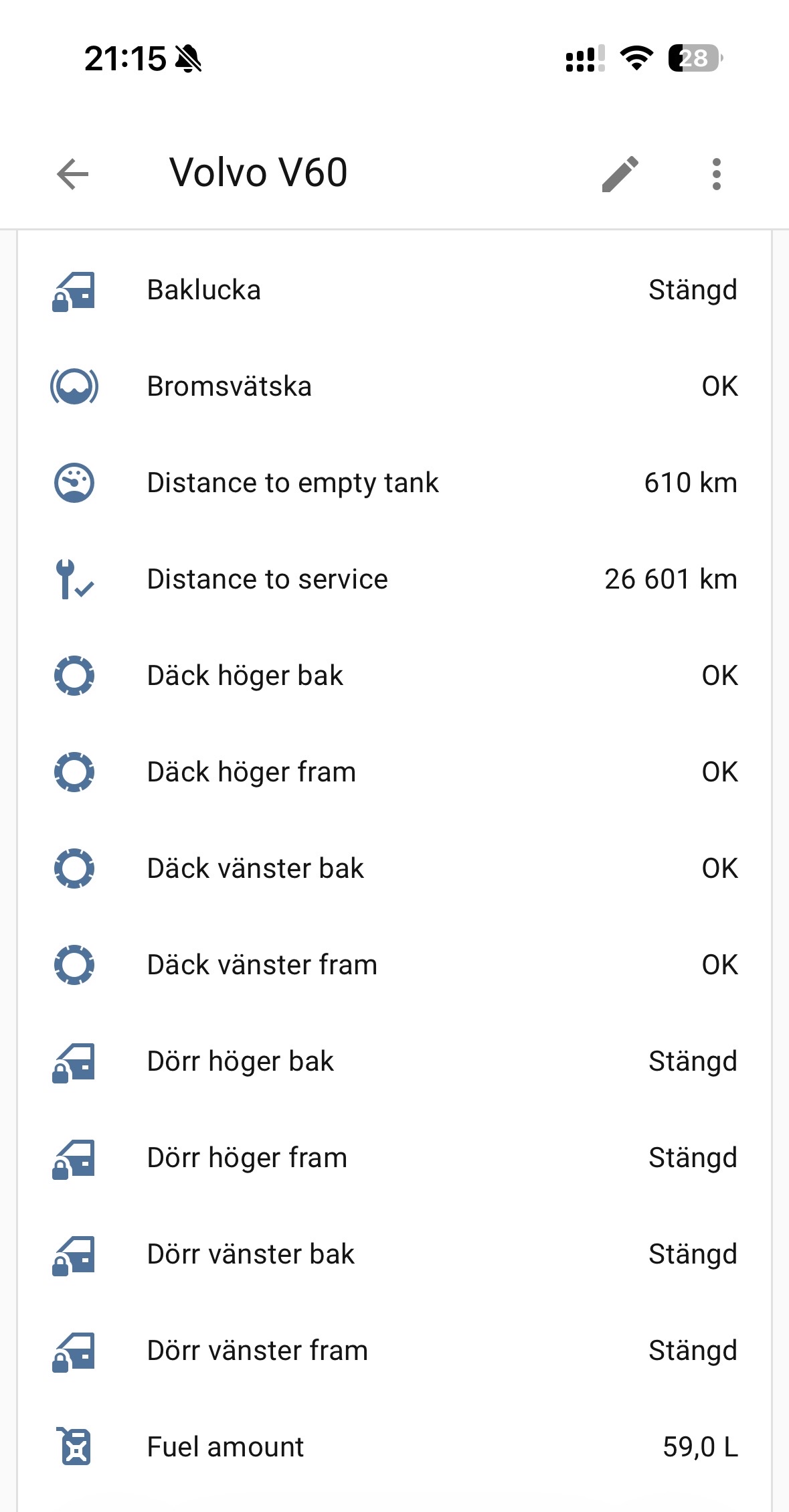This screenshot has height=1512, width=789.
Task: Tap the 610 km range value
Action: [x=690, y=483]
